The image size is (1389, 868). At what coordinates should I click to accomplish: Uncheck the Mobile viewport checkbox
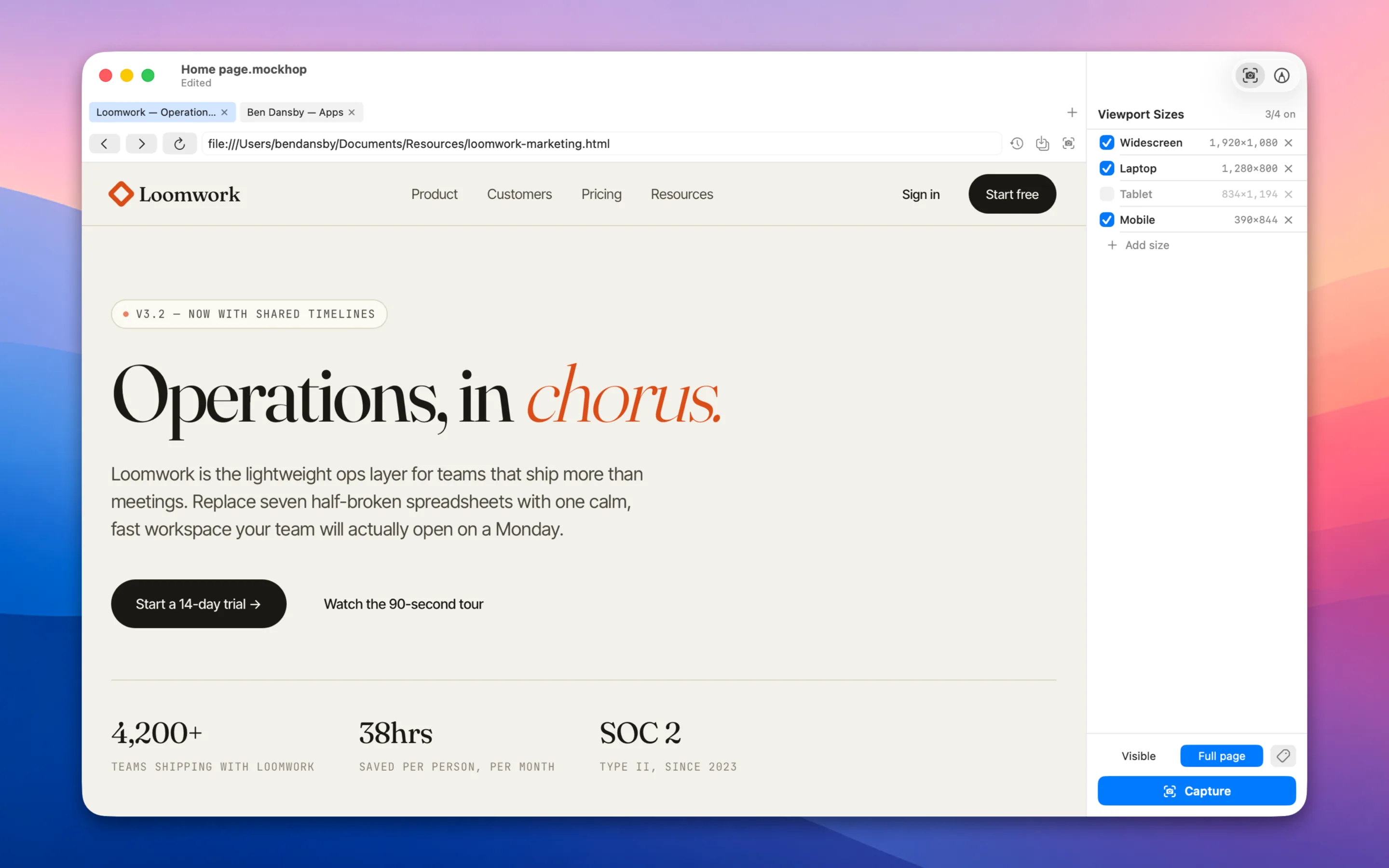1106,220
